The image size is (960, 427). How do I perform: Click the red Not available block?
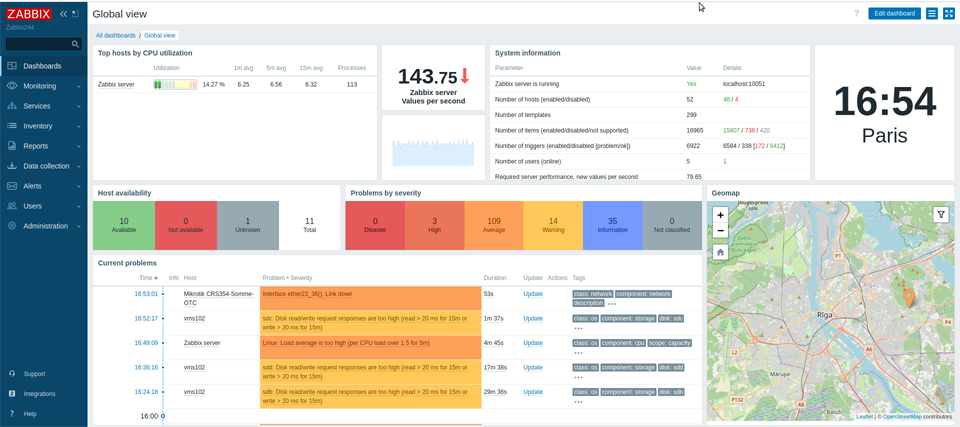[x=186, y=225]
